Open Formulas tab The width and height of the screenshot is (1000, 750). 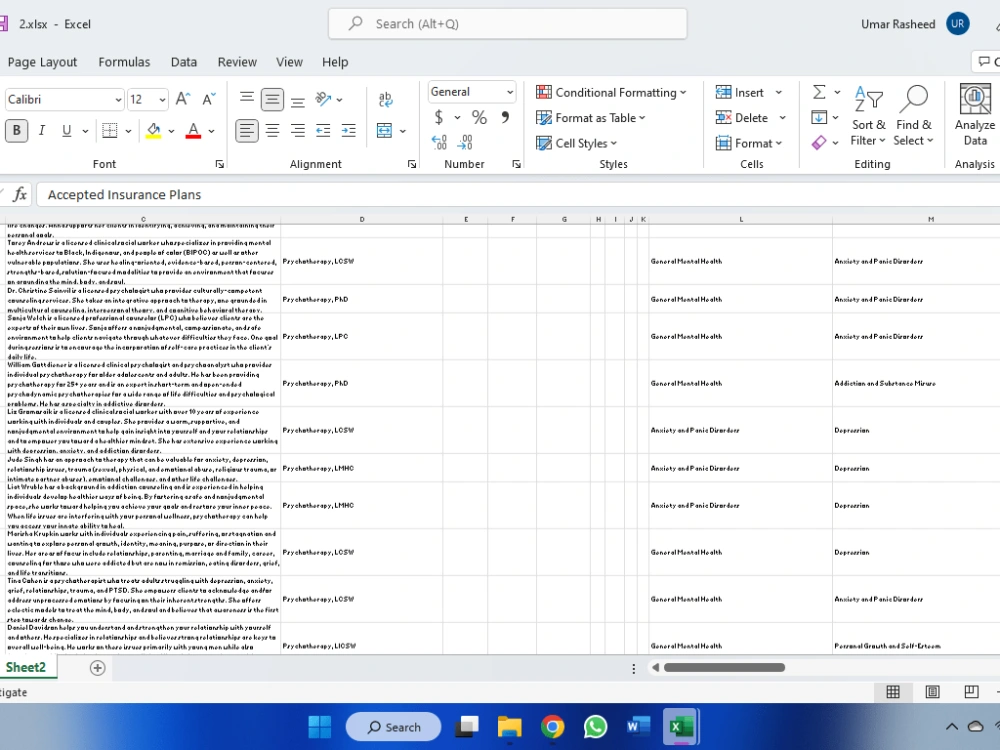click(x=124, y=62)
